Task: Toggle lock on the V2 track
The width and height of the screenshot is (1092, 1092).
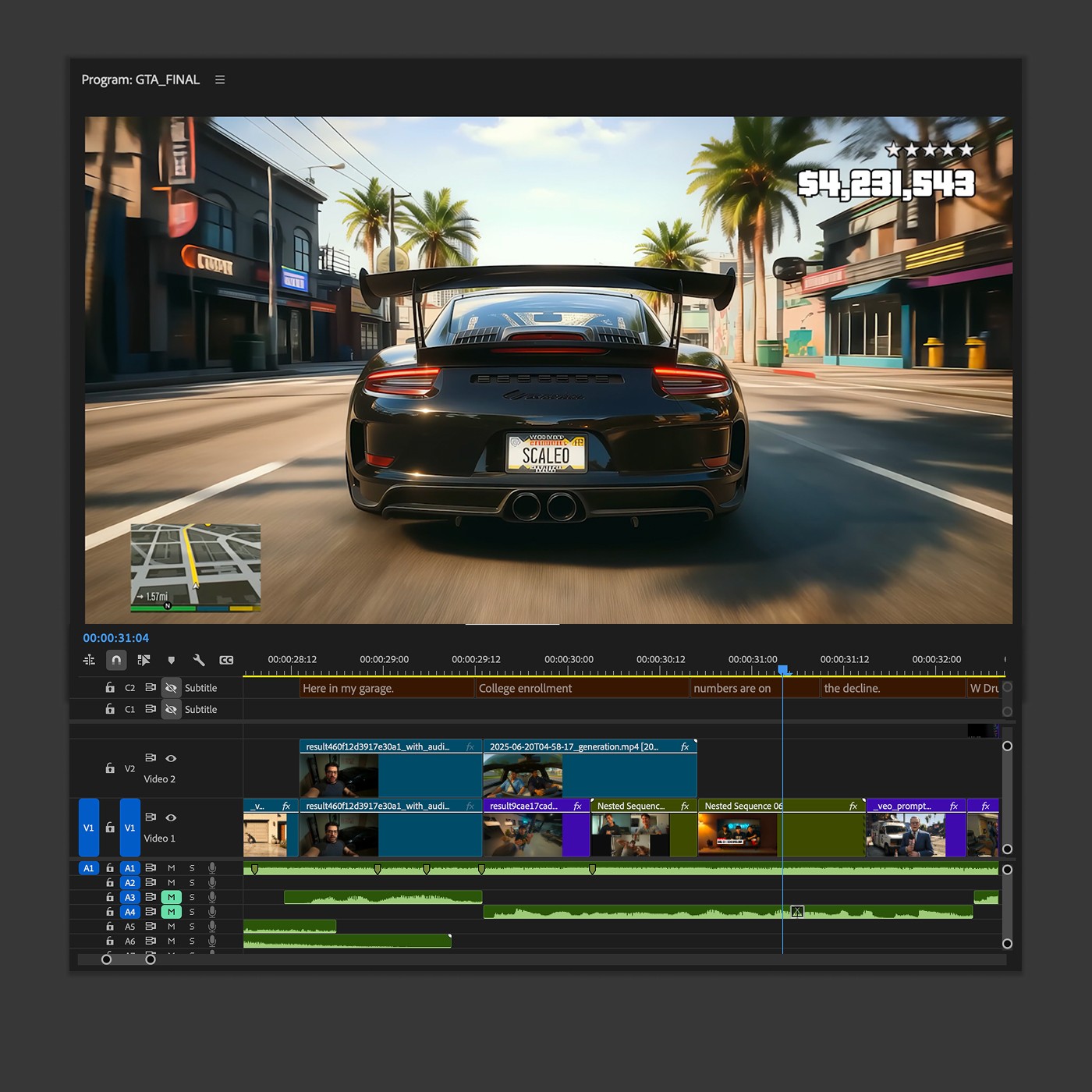Action: click(x=110, y=768)
